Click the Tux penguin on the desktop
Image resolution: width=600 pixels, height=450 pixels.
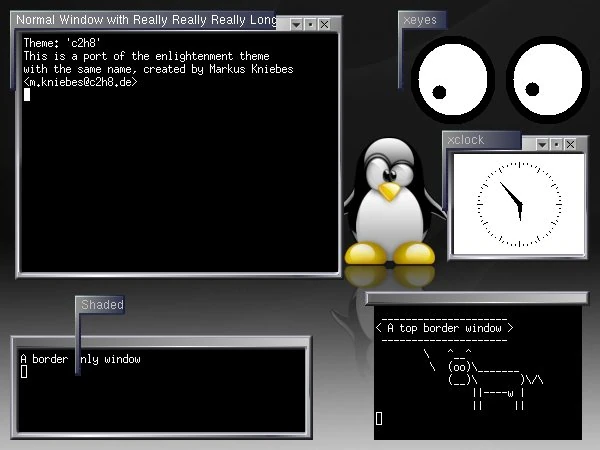(390, 201)
